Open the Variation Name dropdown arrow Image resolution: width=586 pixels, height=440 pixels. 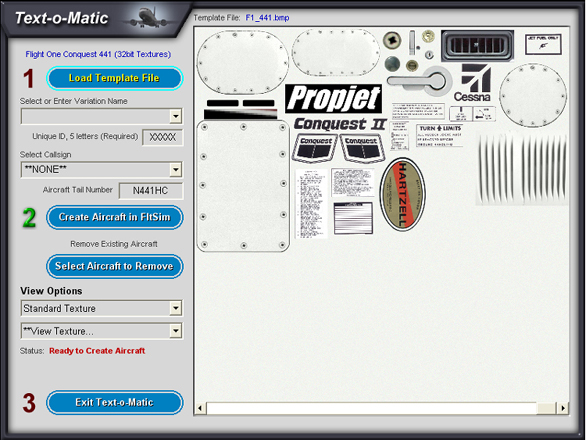[176, 116]
